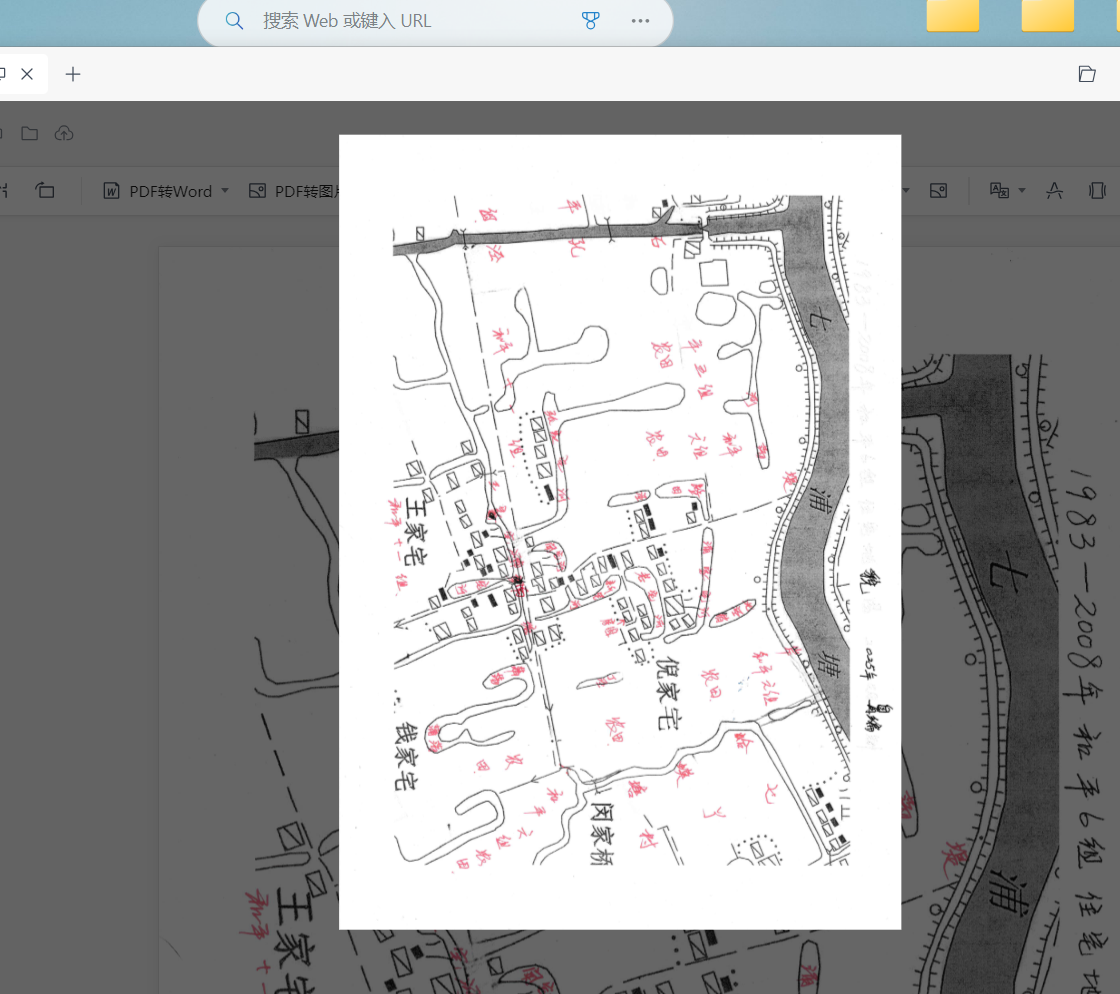The height and width of the screenshot is (994, 1120).
Task: Click the image tool icon right of the preview
Action: [938, 191]
